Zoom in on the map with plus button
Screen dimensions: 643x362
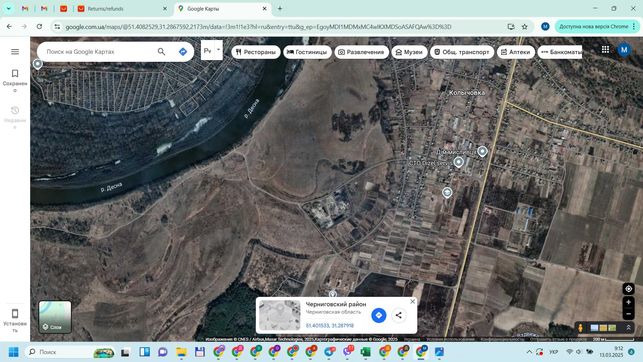coord(628,303)
